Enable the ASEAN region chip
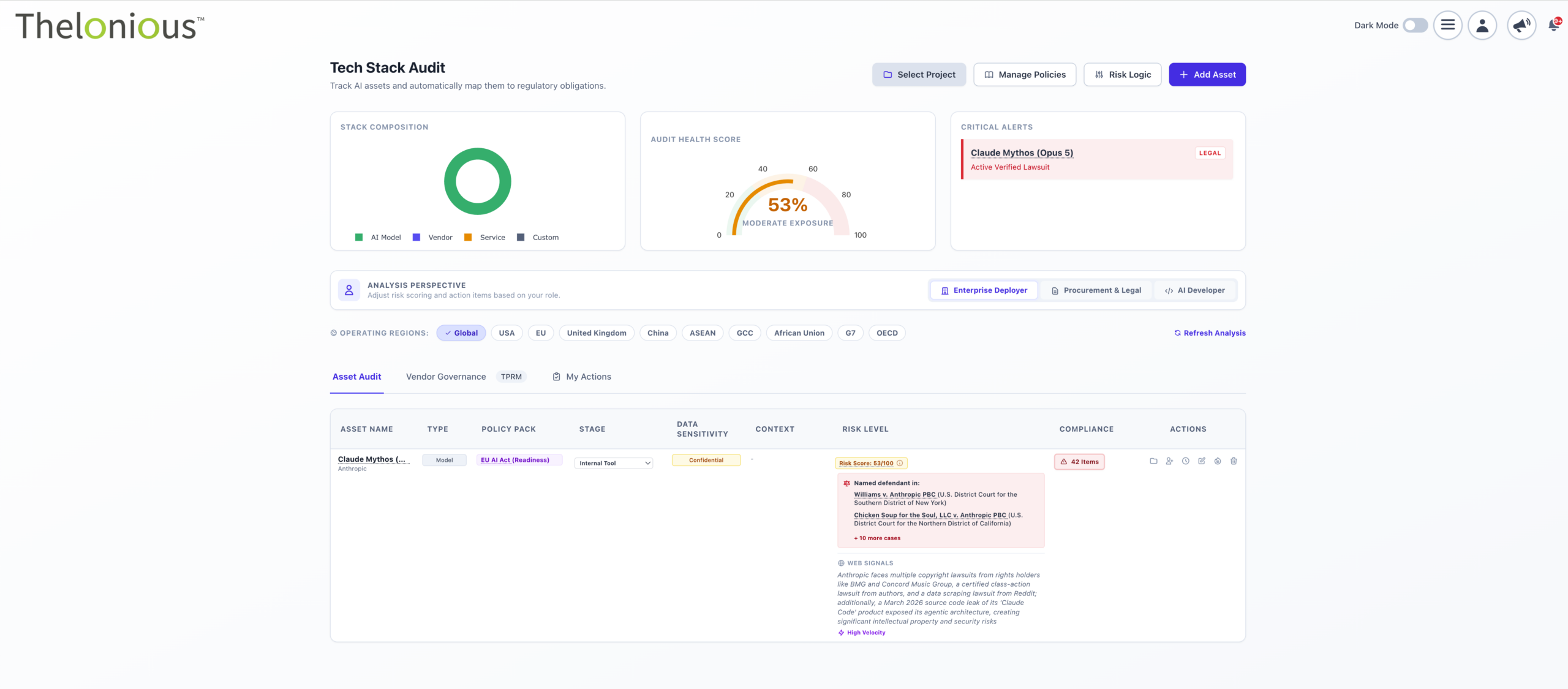 click(703, 333)
